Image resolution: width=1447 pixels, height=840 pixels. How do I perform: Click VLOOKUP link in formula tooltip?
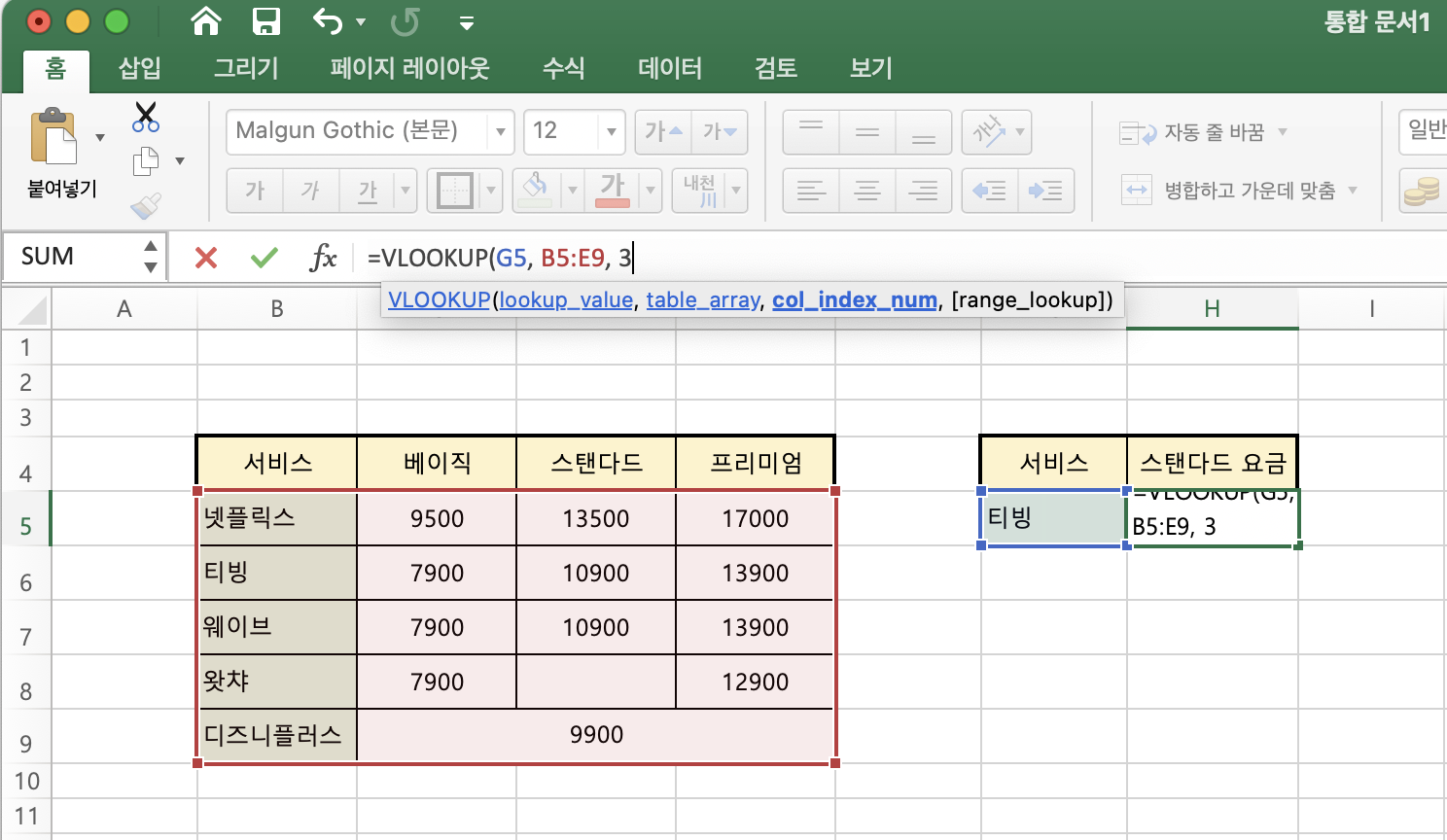click(x=439, y=300)
